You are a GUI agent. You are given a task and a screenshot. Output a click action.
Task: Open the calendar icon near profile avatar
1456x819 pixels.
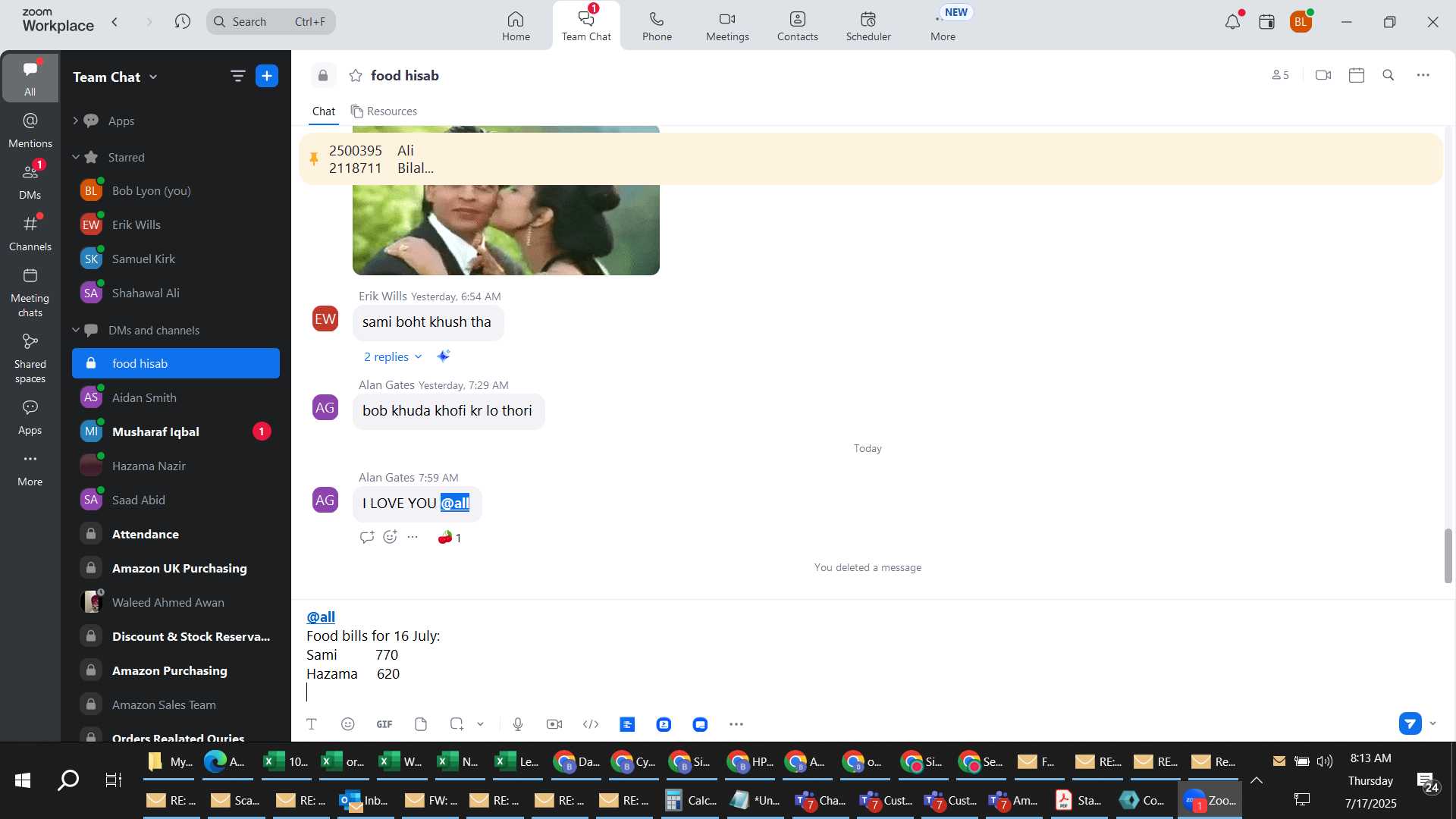click(x=1266, y=21)
